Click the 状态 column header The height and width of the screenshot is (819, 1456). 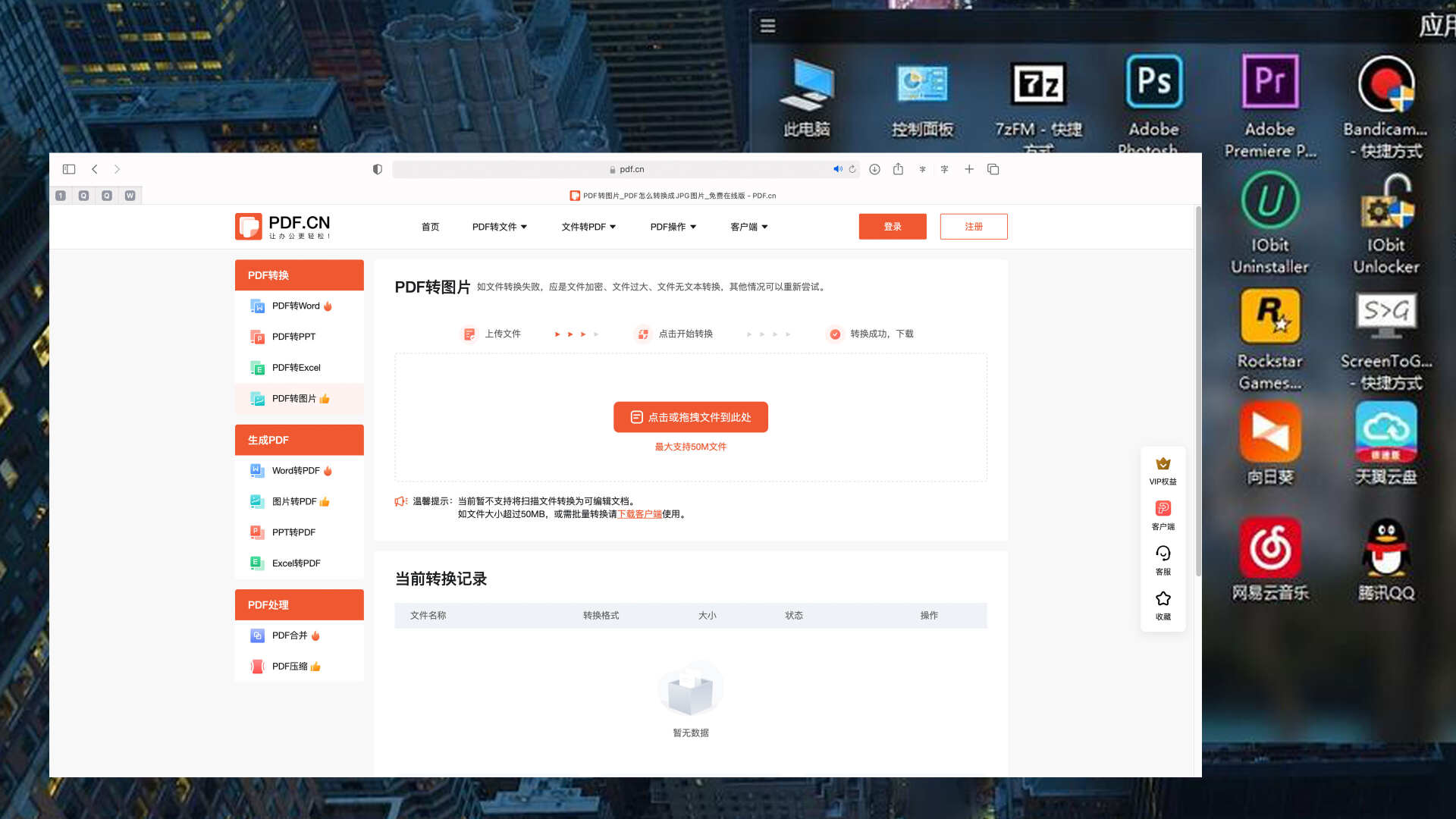coord(794,616)
